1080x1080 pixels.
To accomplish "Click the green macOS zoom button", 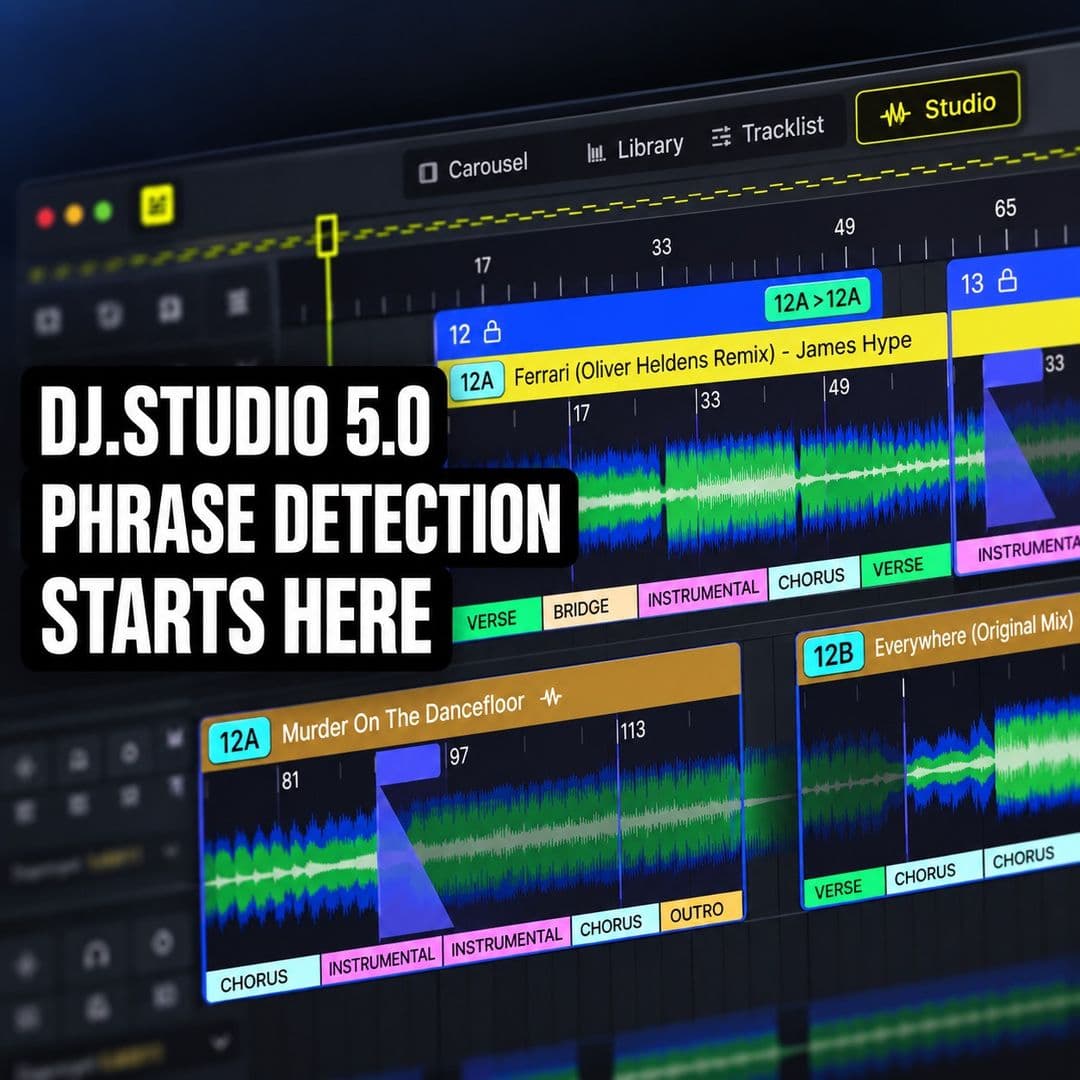I will pos(103,211).
